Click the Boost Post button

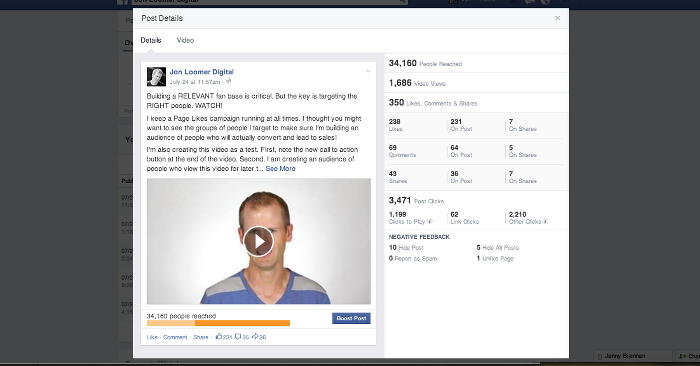coord(351,318)
